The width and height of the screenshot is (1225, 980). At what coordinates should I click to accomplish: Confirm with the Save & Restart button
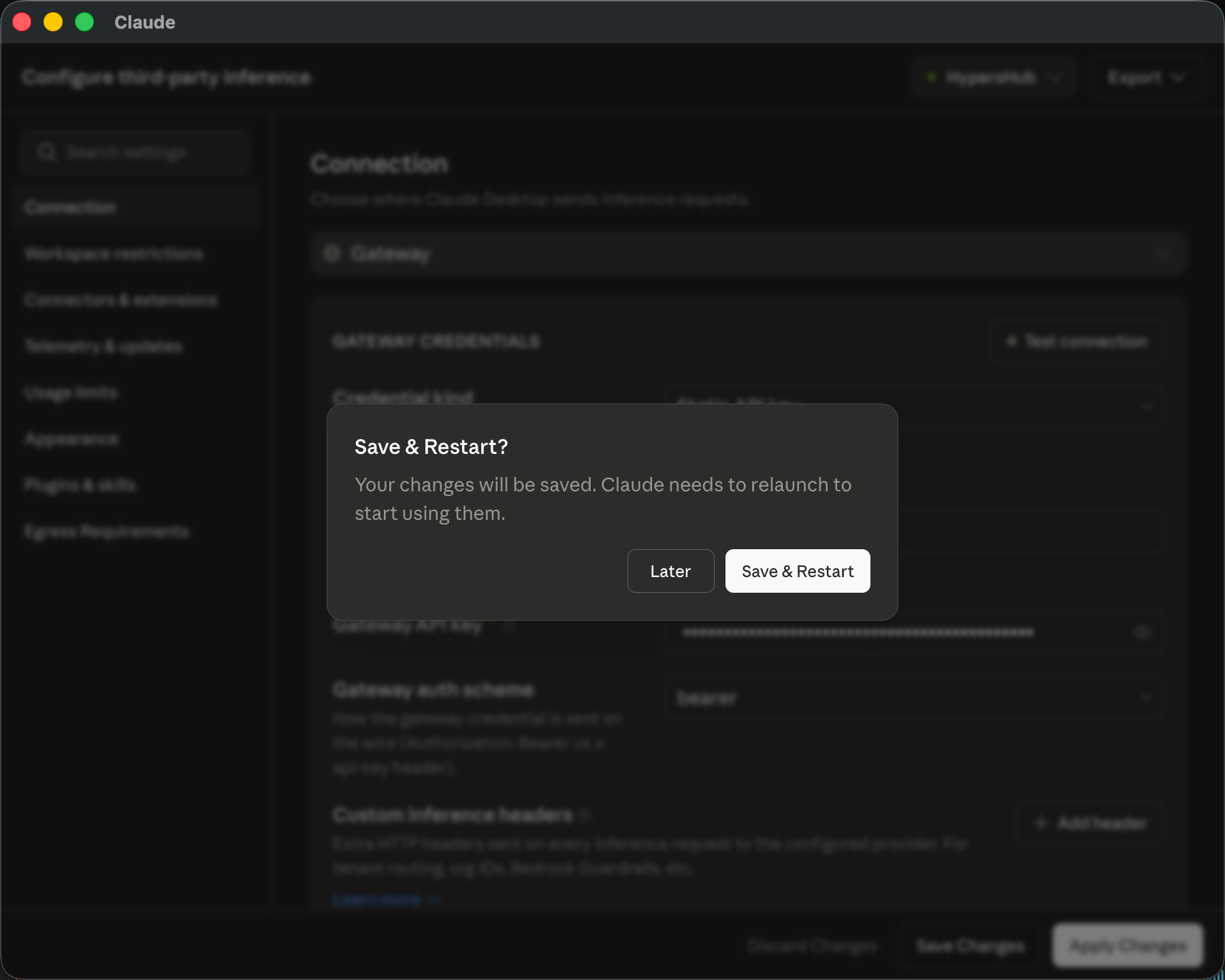(798, 571)
